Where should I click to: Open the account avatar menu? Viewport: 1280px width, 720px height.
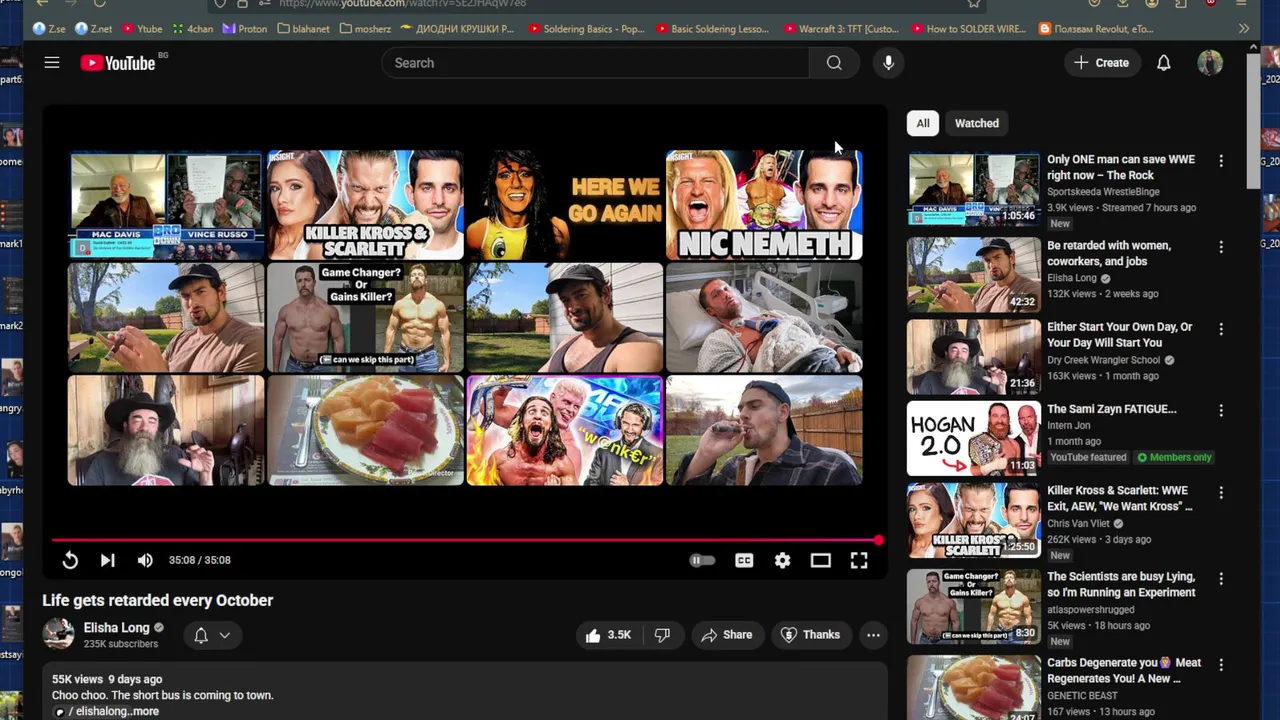point(1210,63)
